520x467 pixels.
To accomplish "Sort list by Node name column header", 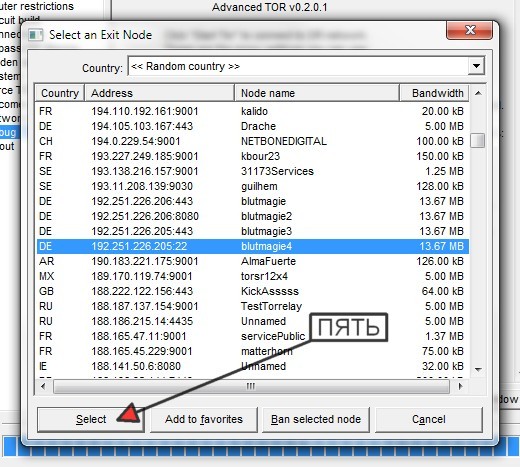I will tap(317, 93).
